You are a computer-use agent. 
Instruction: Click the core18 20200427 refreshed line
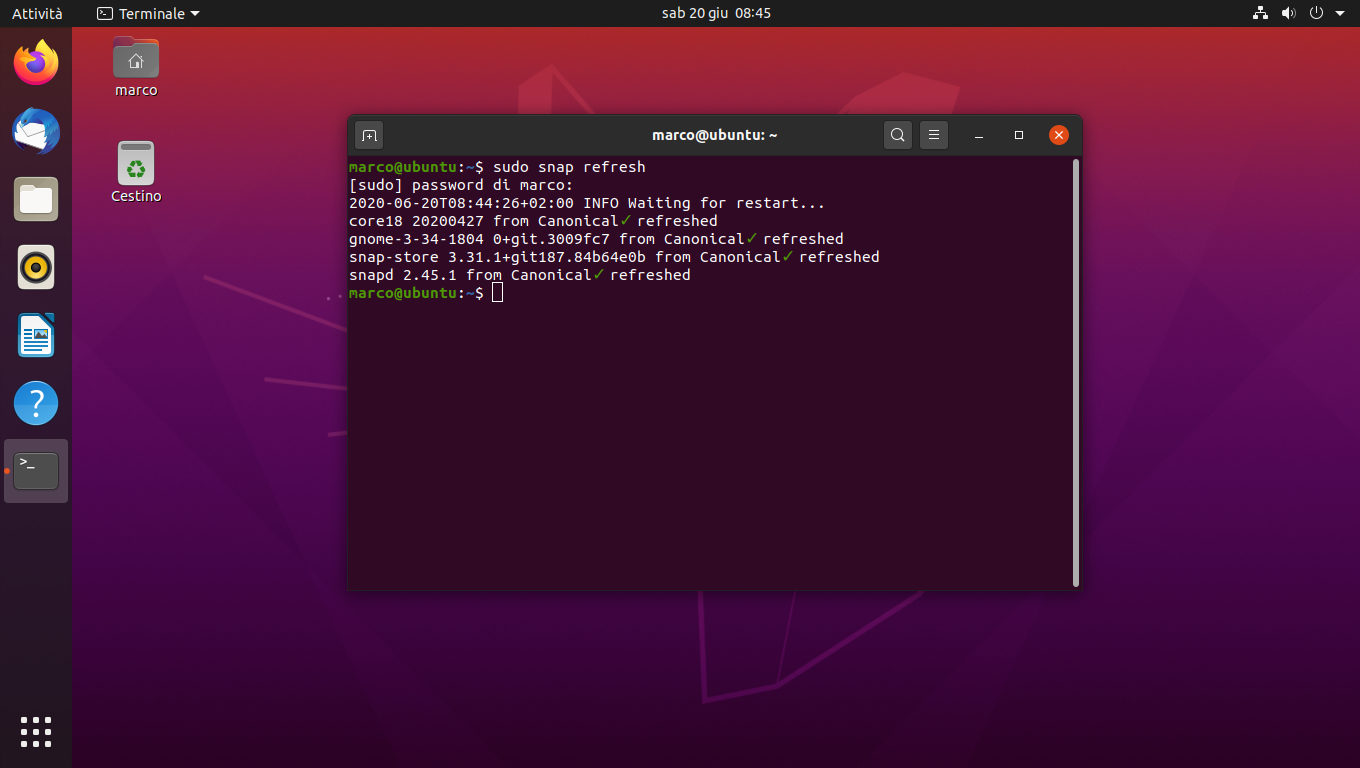(x=533, y=221)
